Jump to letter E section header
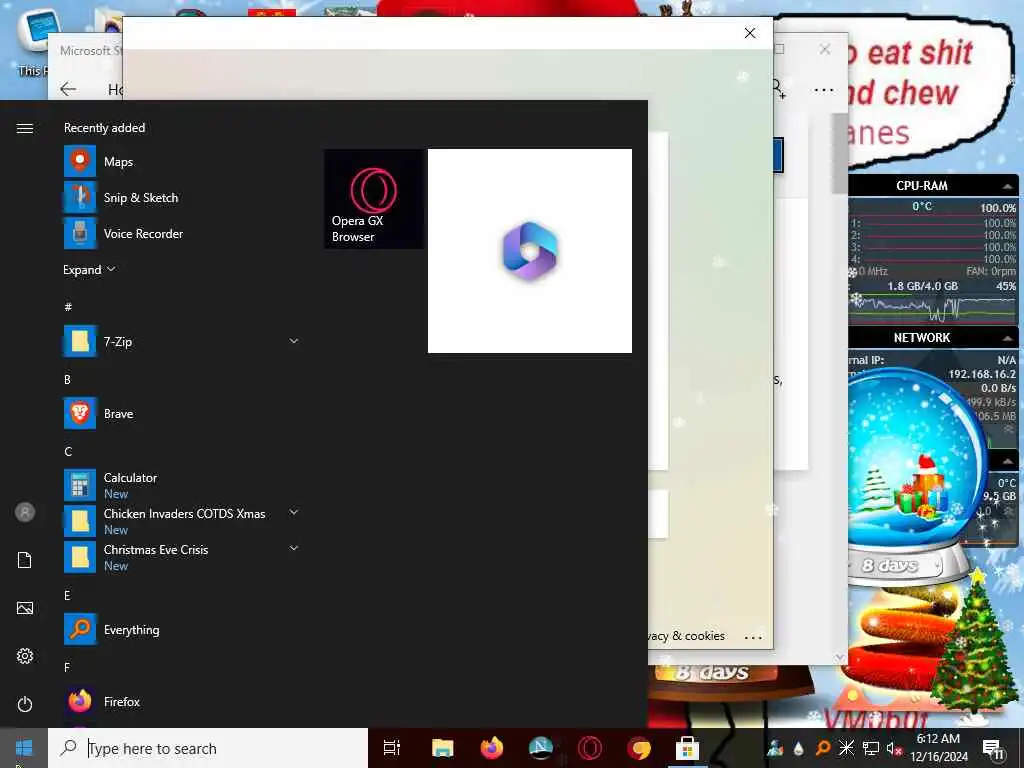 click(x=67, y=595)
